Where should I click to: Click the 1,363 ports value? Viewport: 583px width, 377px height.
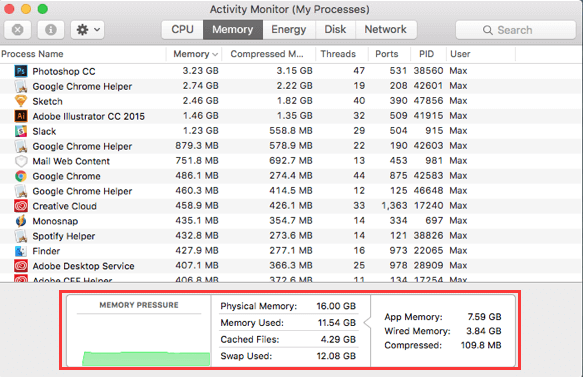[x=394, y=205]
